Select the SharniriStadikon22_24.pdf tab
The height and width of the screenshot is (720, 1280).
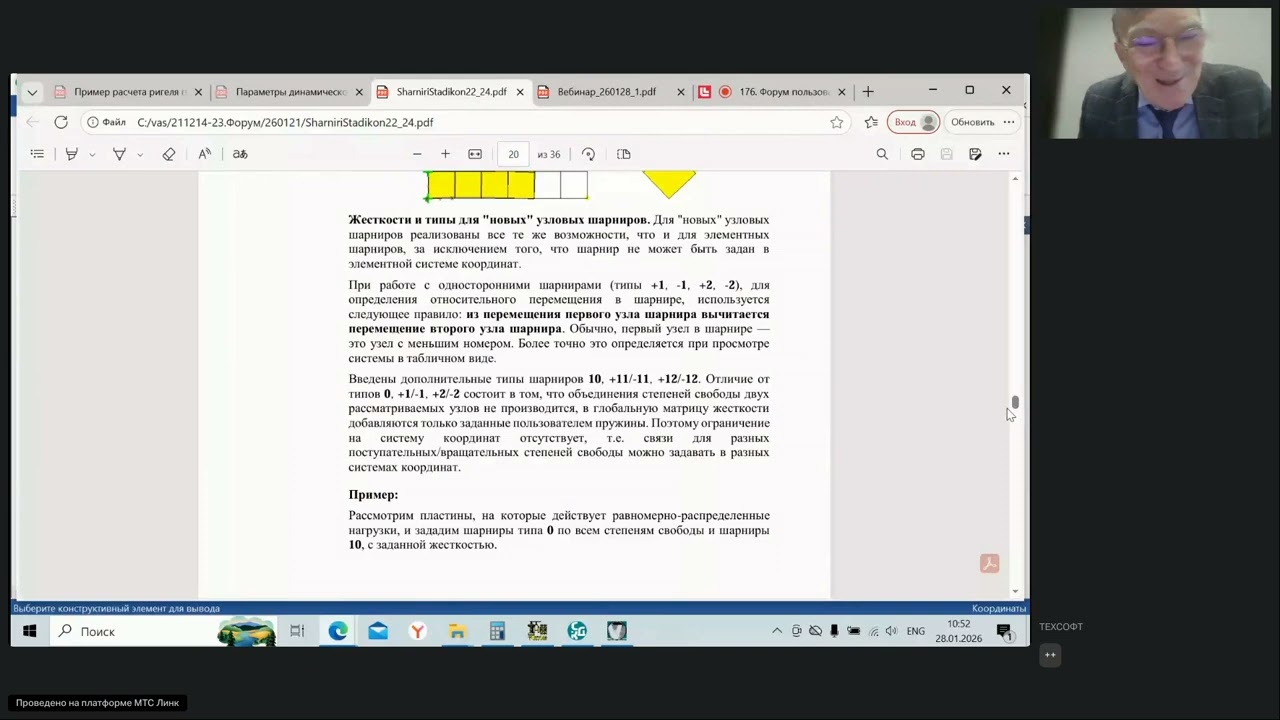[450, 92]
